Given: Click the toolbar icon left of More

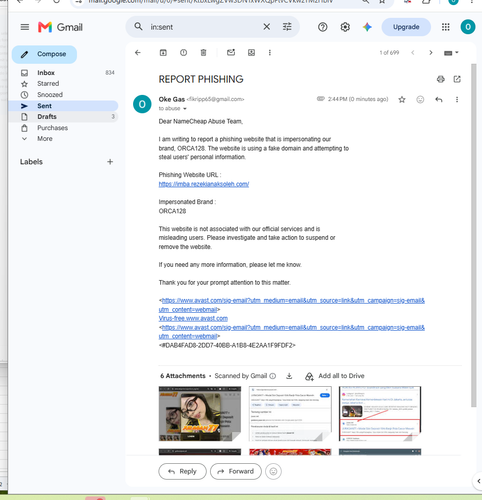Looking at the screenshot, I should coord(251,53).
